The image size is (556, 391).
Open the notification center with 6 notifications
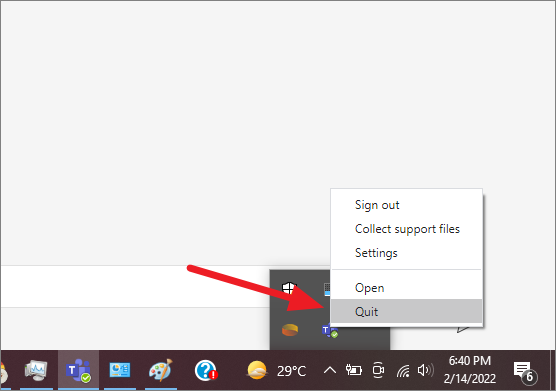524,372
